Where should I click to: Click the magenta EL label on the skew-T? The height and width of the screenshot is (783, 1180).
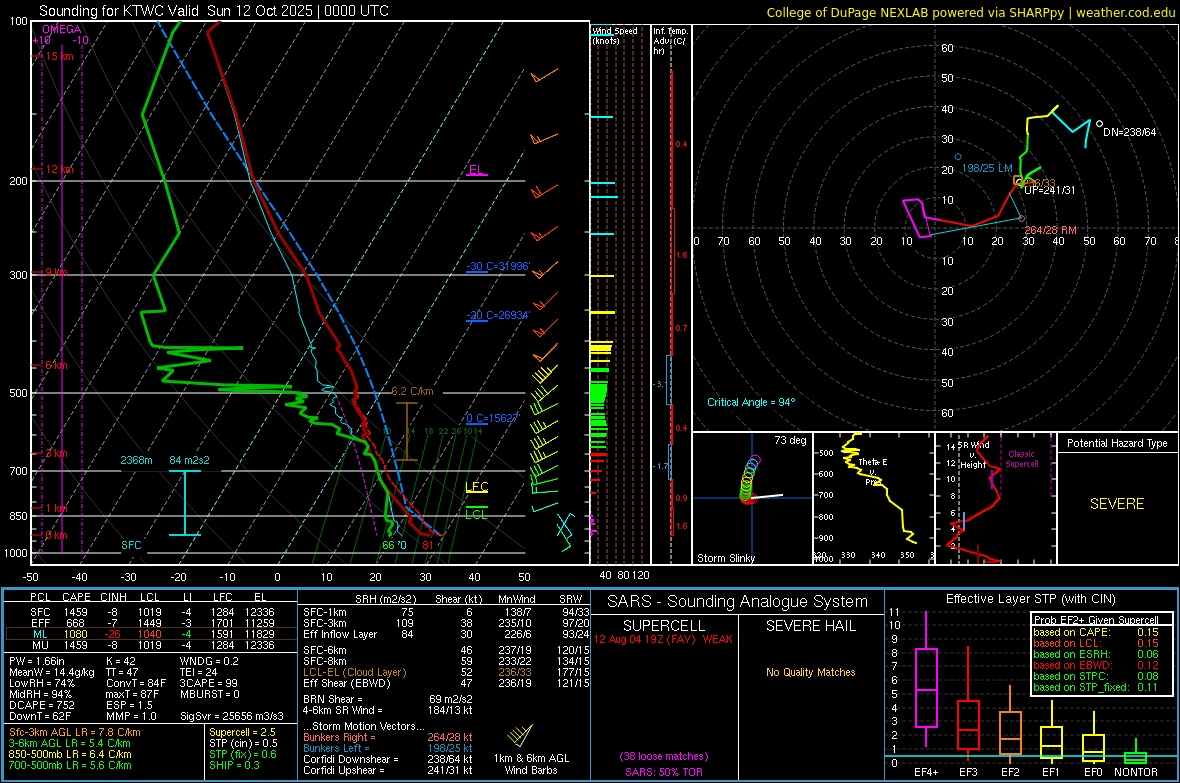[x=476, y=169]
